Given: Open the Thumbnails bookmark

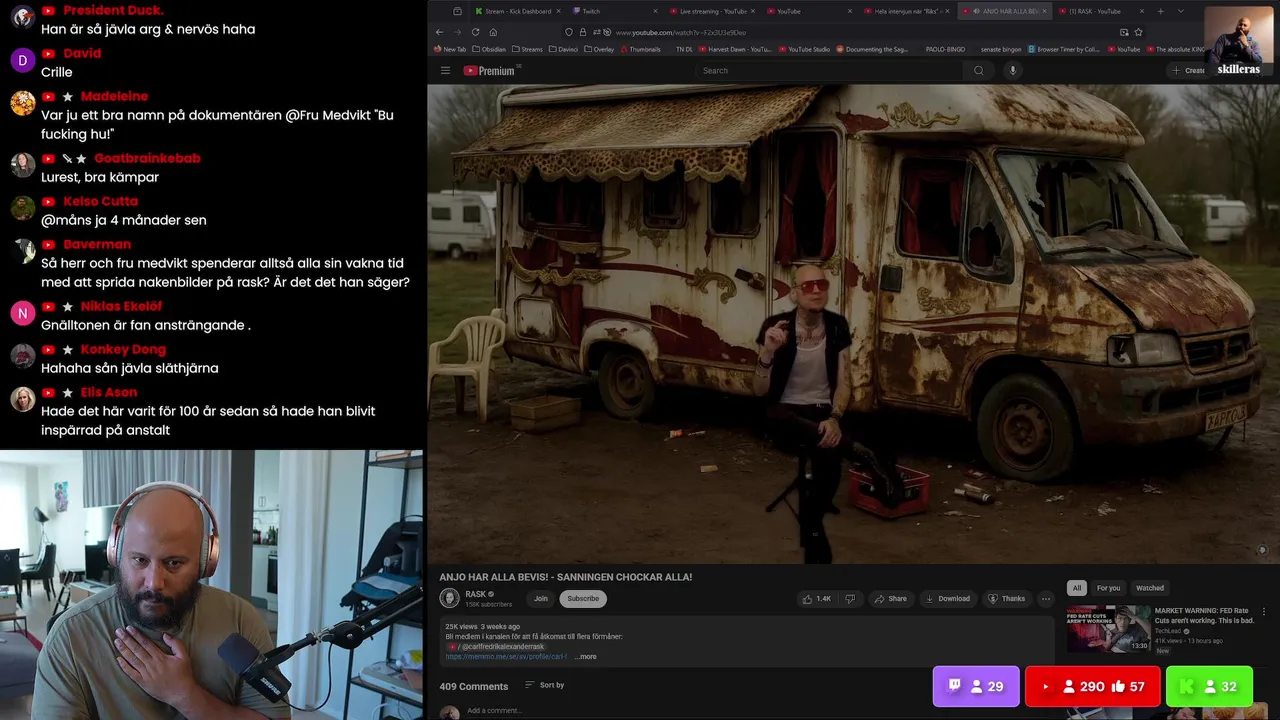Looking at the screenshot, I should click(x=640, y=49).
